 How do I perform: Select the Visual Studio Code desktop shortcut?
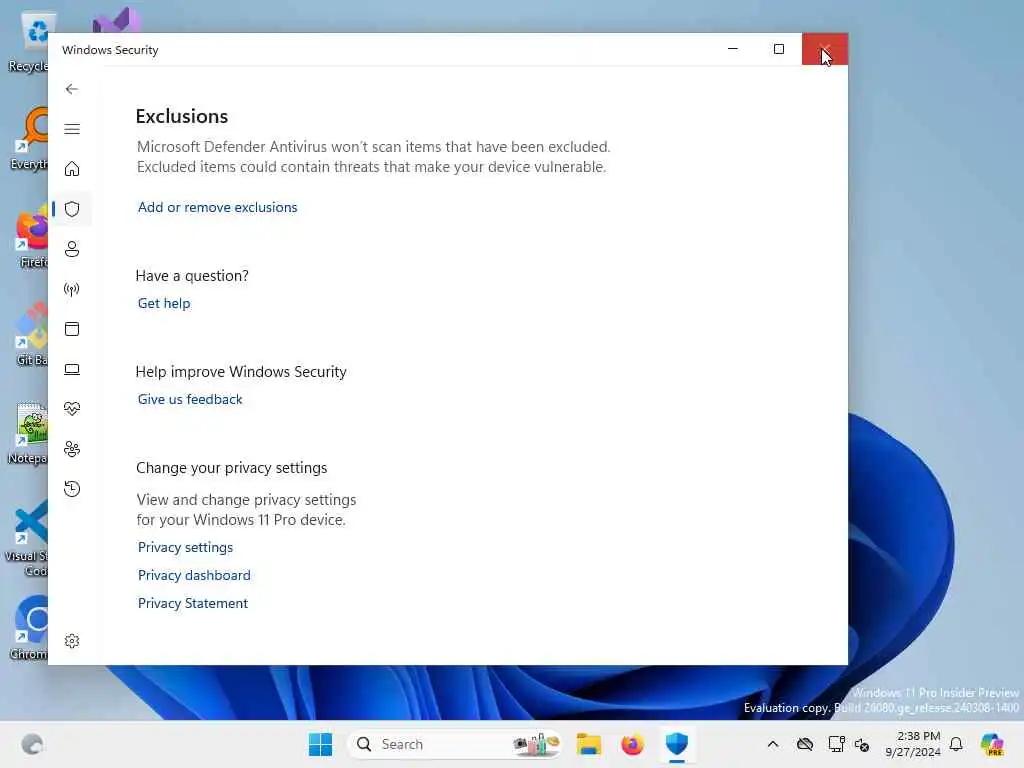click(x=27, y=538)
